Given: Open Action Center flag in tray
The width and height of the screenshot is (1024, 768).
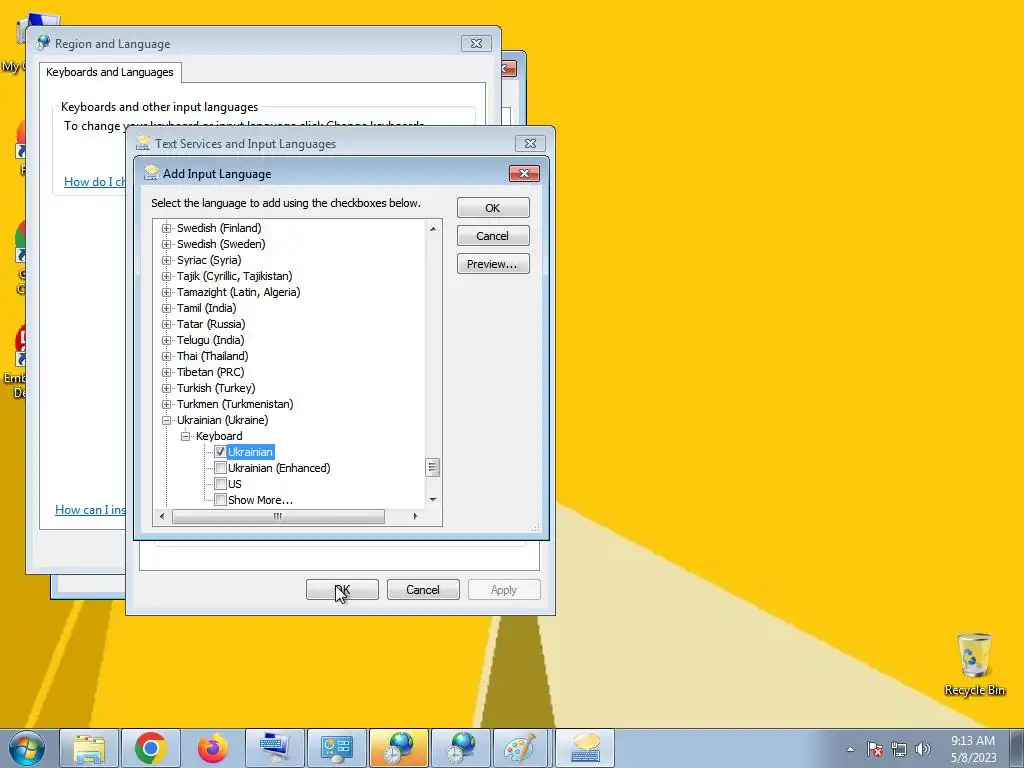Looking at the screenshot, I should 875,749.
